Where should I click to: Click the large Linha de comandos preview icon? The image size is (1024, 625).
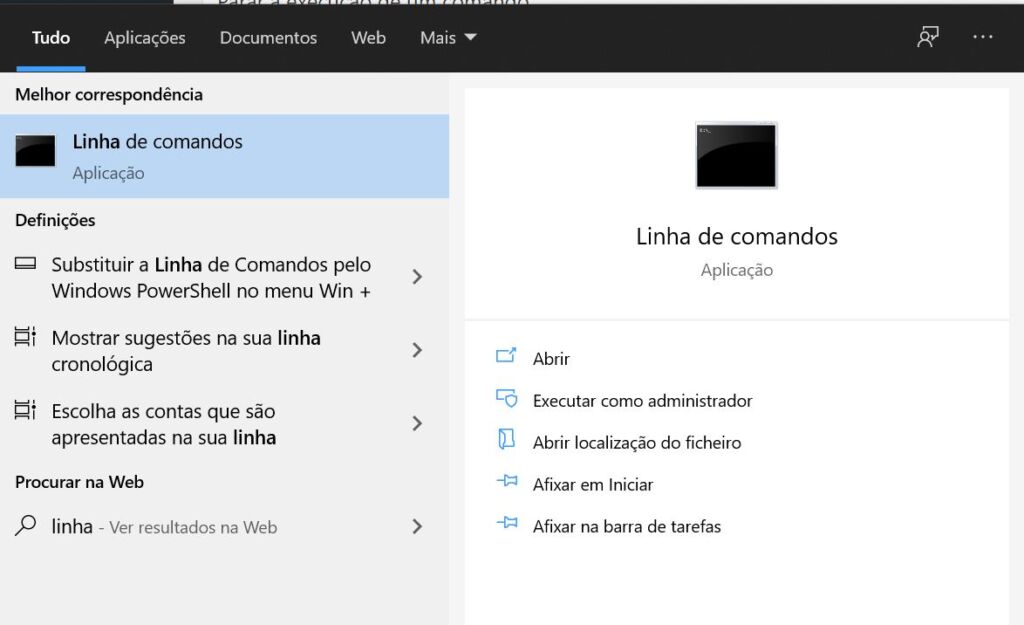(736, 155)
